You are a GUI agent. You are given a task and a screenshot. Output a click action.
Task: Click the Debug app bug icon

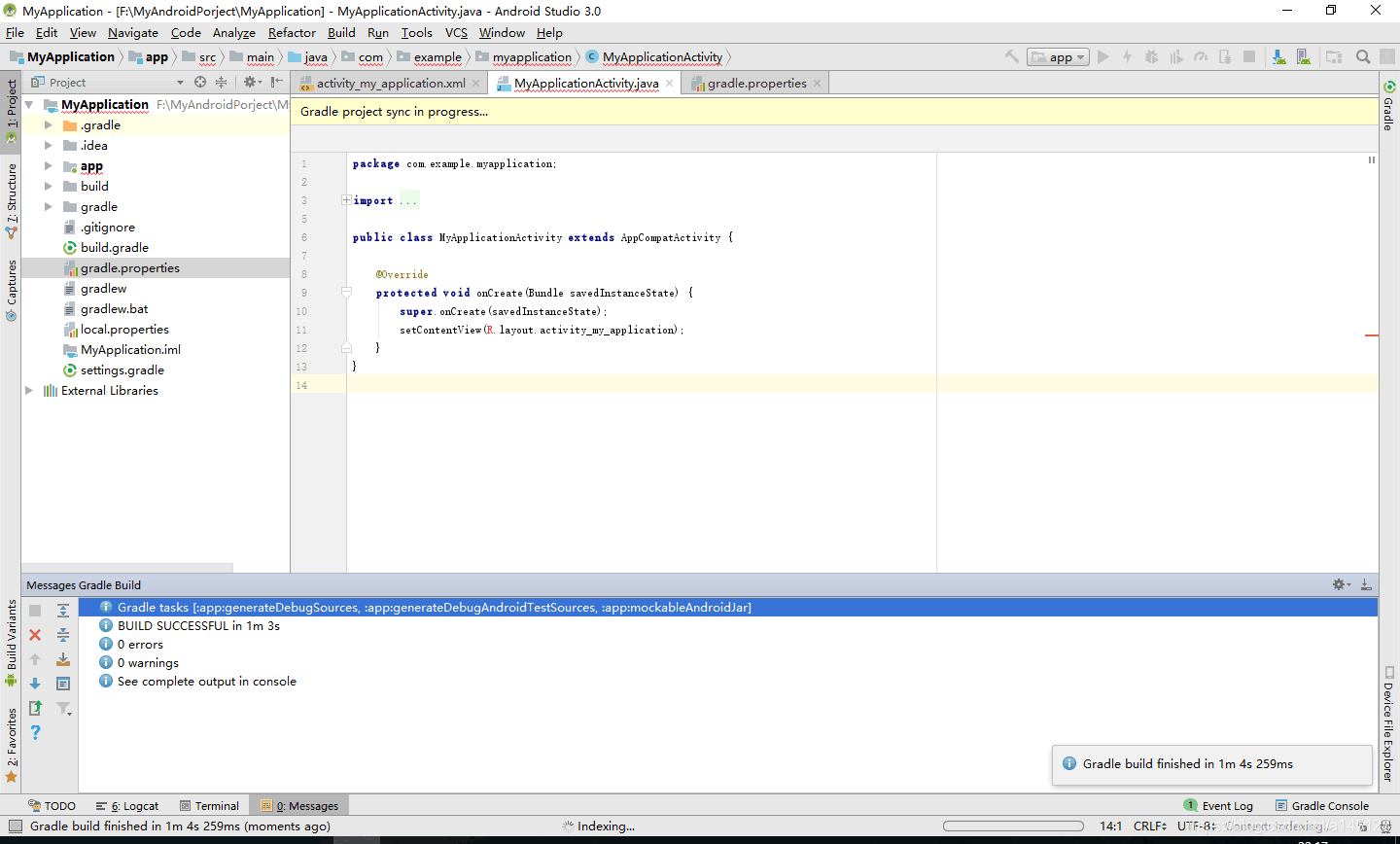point(1152,57)
